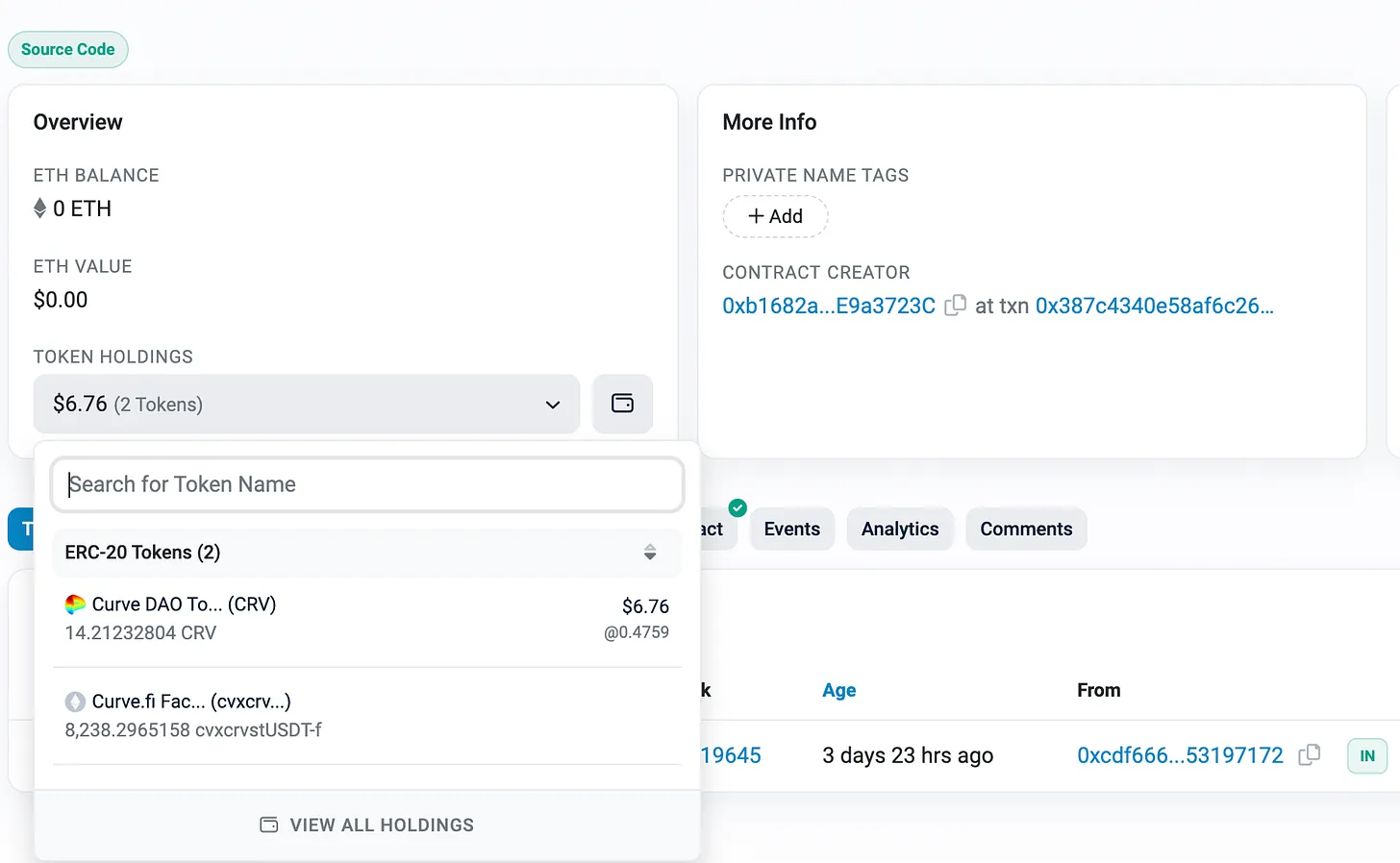Click the cvxcrv token logo icon
This screenshot has width=1400, height=863.
point(75,702)
